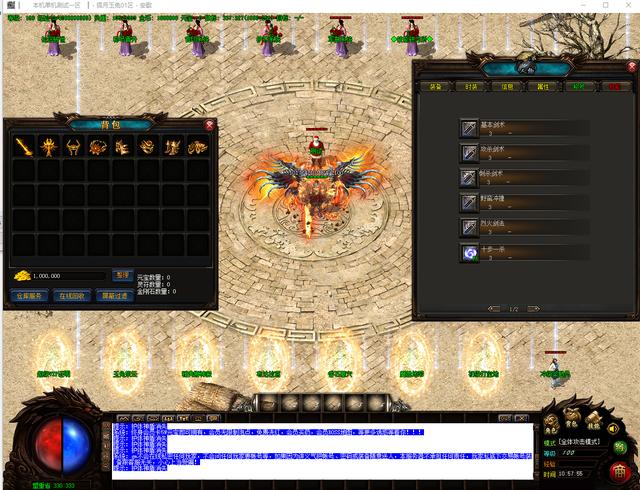Viewport: 640px width, 490px height.
Task: Select the golden armor item in backpack
Action: point(49,146)
